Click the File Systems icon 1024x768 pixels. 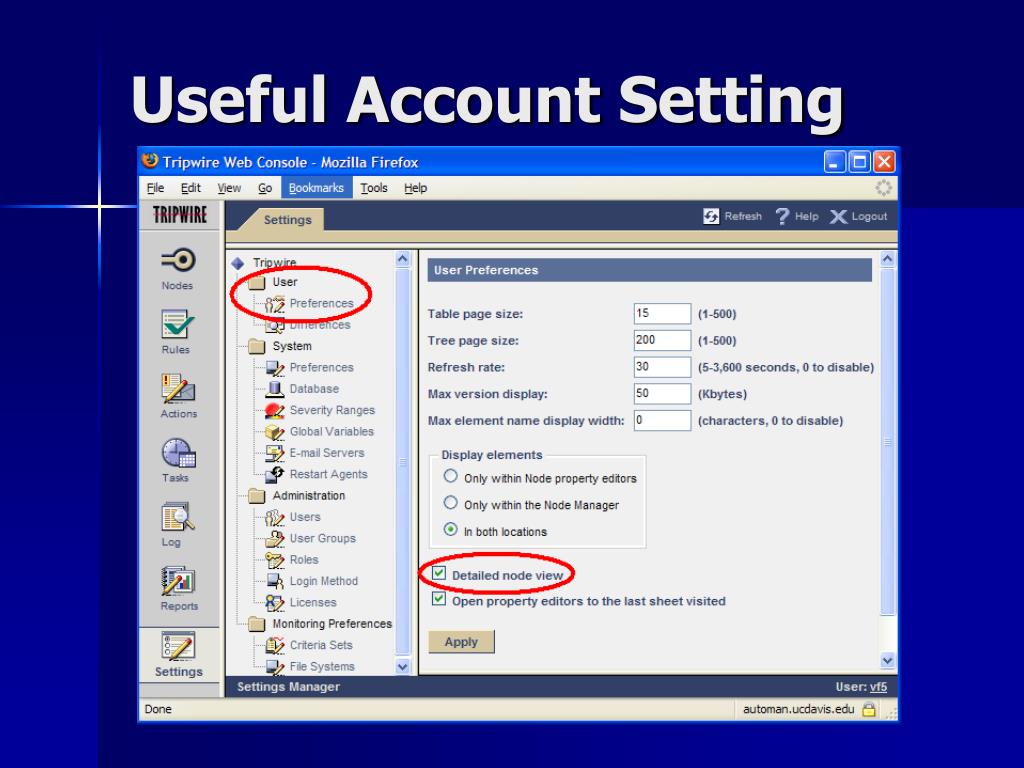point(275,667)
